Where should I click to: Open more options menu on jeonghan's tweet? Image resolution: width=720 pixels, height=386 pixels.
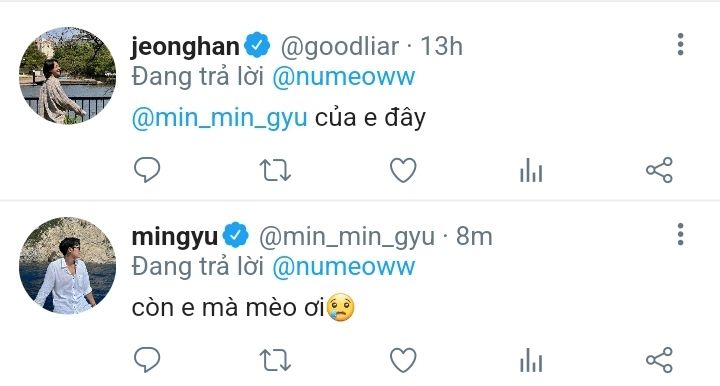(681, 45)
